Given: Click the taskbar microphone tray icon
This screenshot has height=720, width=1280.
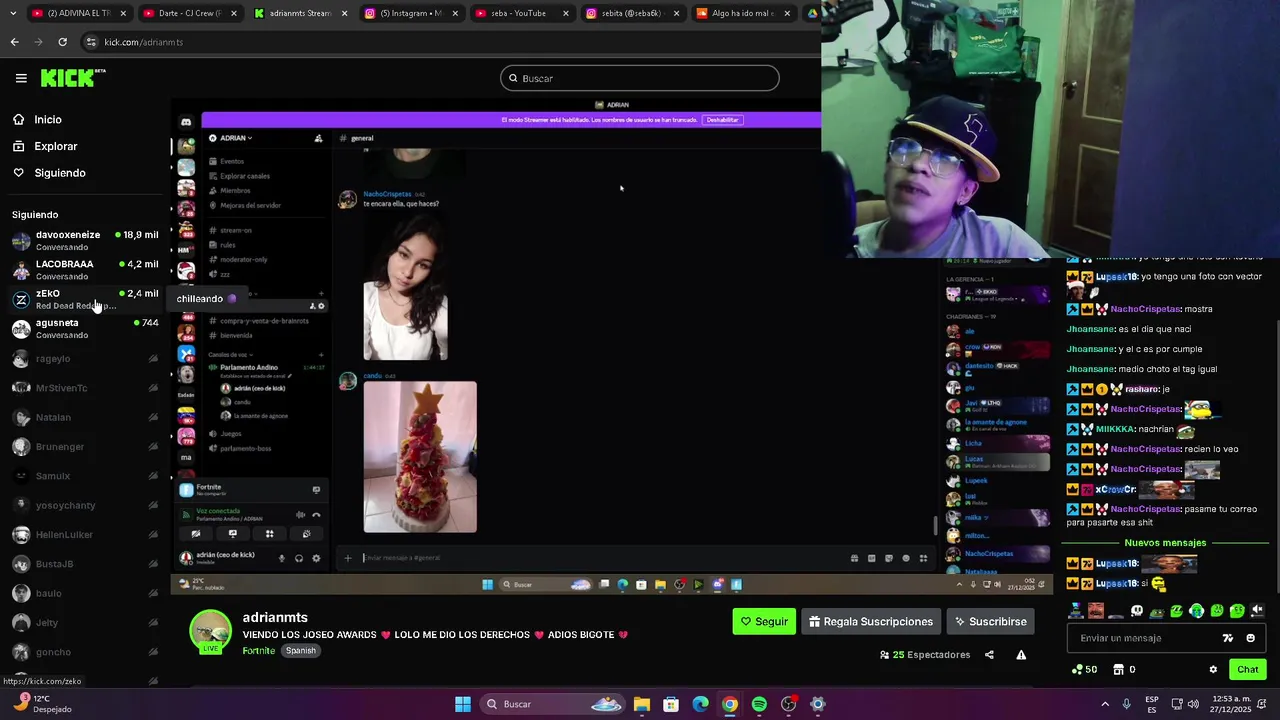Looking at the screenshot, I should 1127,704.
